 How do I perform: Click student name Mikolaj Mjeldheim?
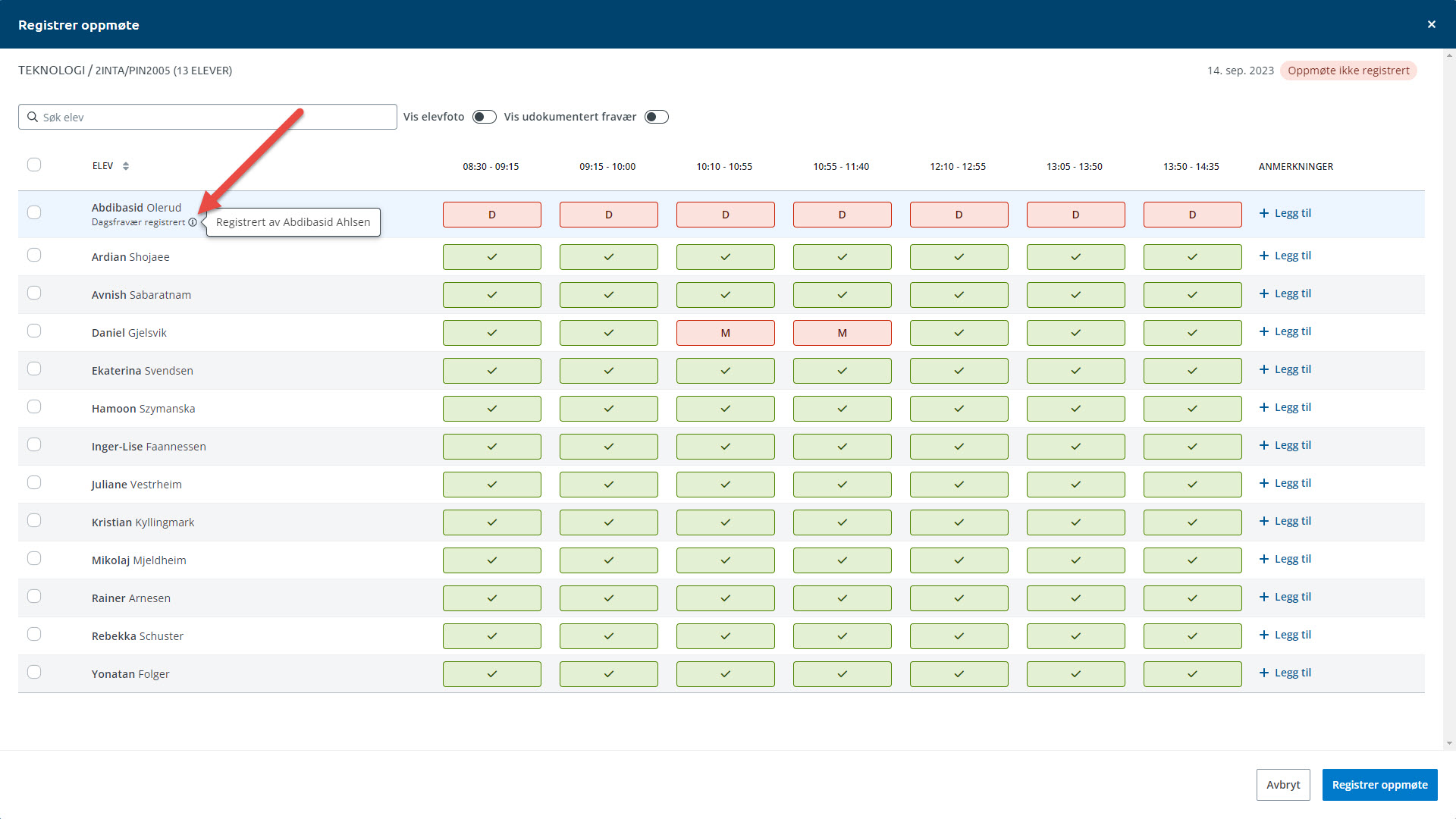[x=139, y=560]
